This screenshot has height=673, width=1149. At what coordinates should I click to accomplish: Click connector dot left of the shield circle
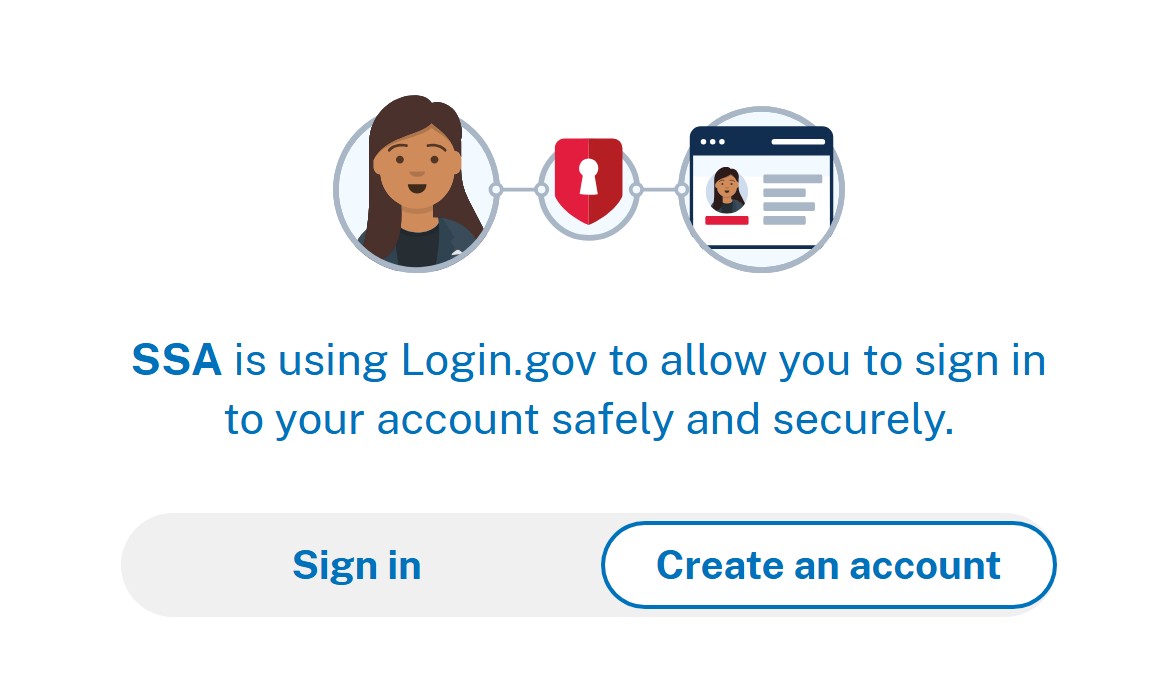(542, 190)
